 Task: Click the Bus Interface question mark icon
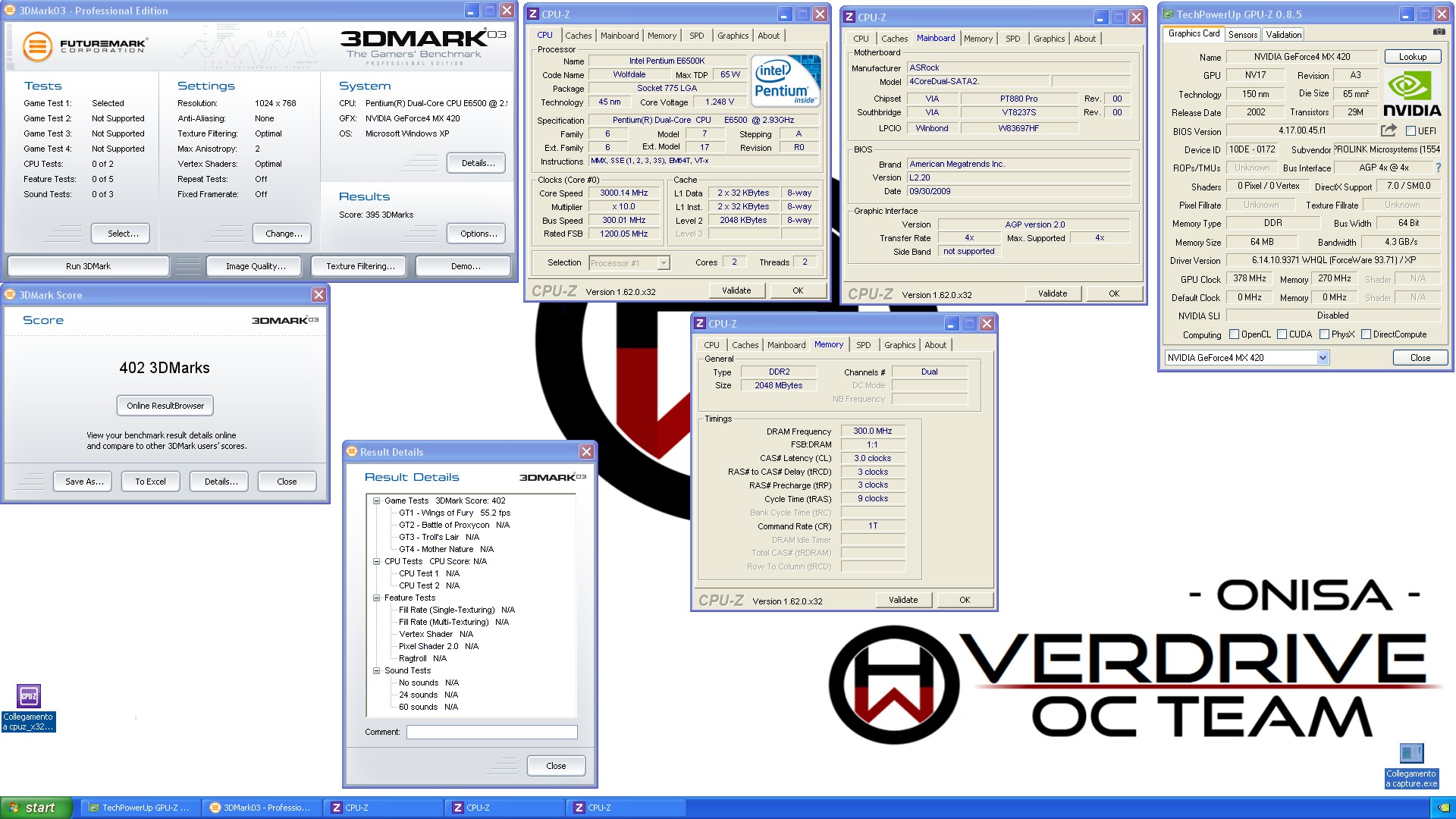pyautogui.click(x=1439, y=168)
